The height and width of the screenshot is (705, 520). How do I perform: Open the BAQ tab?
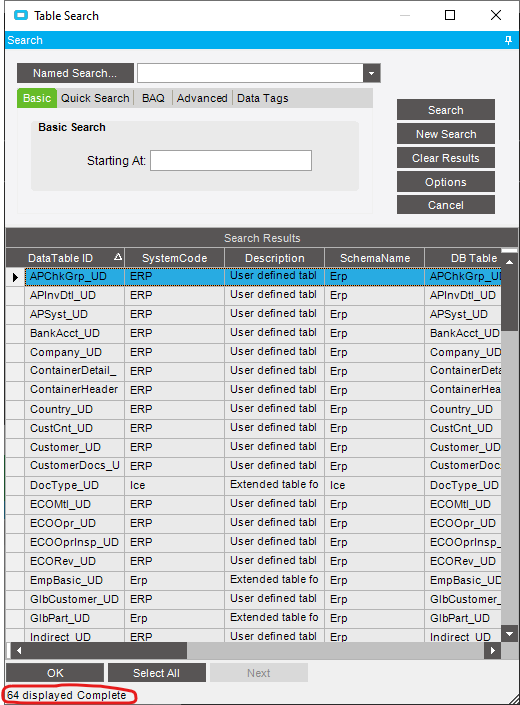pos(153,98)
